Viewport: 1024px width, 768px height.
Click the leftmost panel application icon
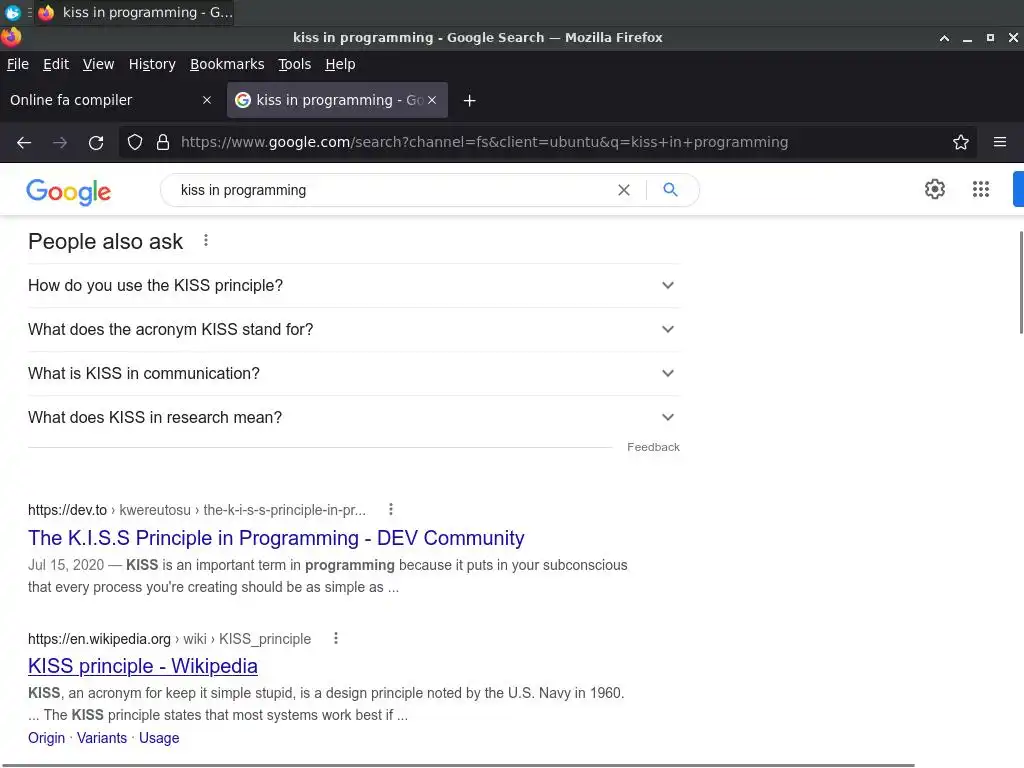pos(12,12)
